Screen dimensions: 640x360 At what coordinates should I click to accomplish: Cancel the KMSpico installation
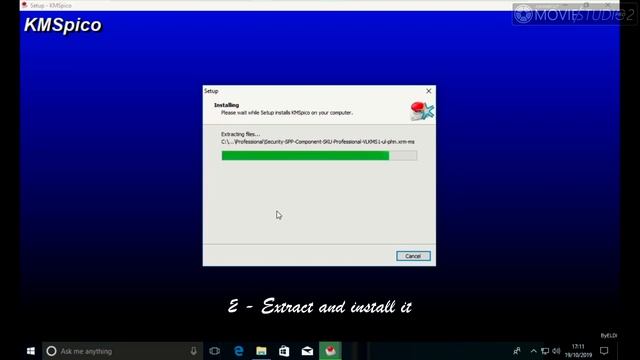413,256
